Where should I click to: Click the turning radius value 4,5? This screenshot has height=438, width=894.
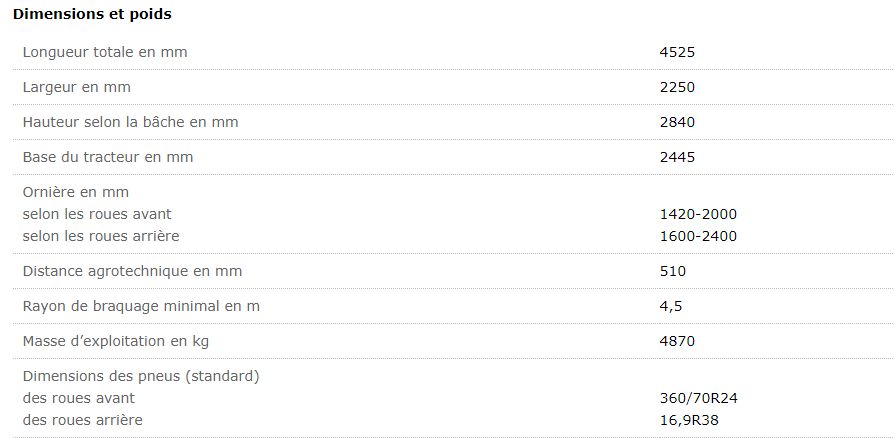point(671,306)
